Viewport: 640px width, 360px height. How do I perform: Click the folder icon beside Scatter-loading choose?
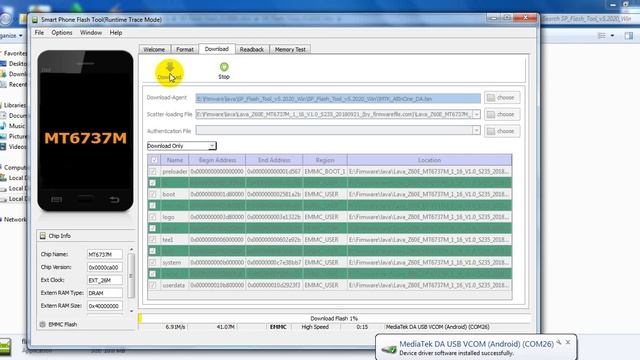click(x=491, y=114)
